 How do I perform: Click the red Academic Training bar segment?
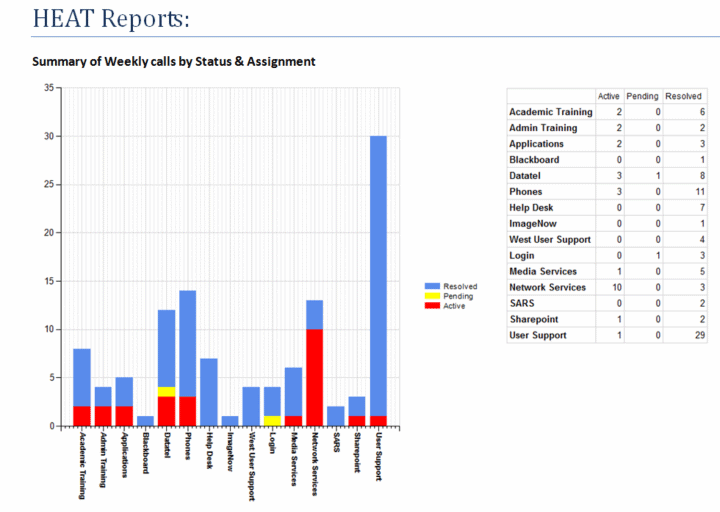(82, 416)
